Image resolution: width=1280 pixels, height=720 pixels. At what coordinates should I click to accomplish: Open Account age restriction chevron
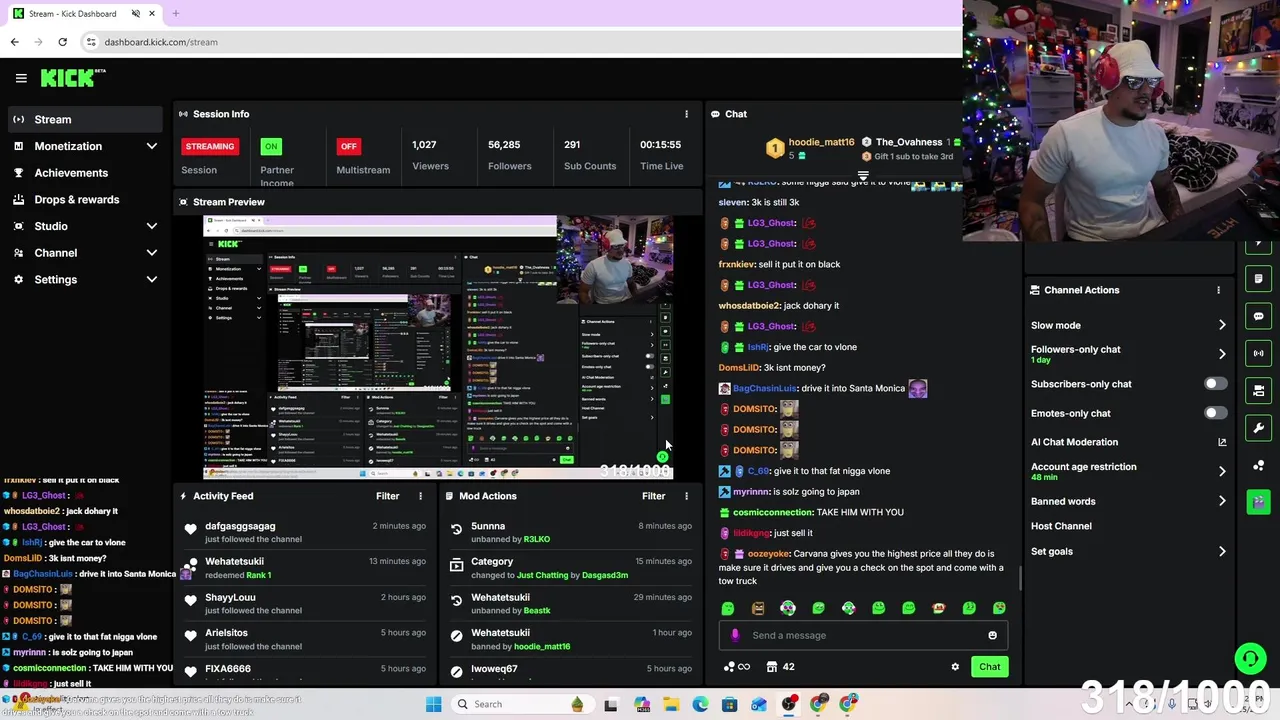[1222, 471]
